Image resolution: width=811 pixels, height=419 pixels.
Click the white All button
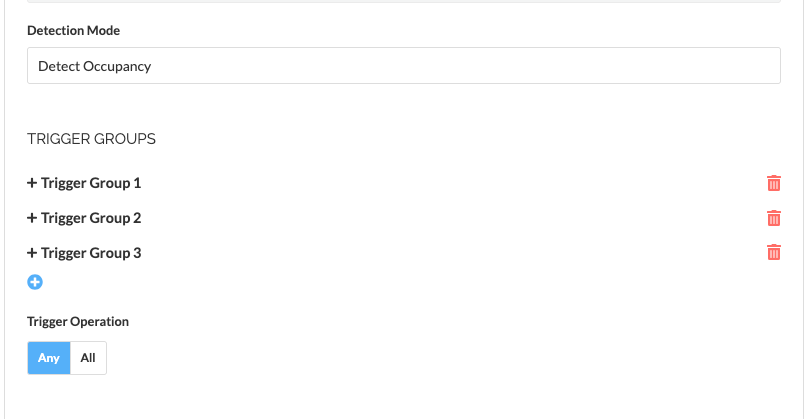pyautogui.click(x=88, y=358)
